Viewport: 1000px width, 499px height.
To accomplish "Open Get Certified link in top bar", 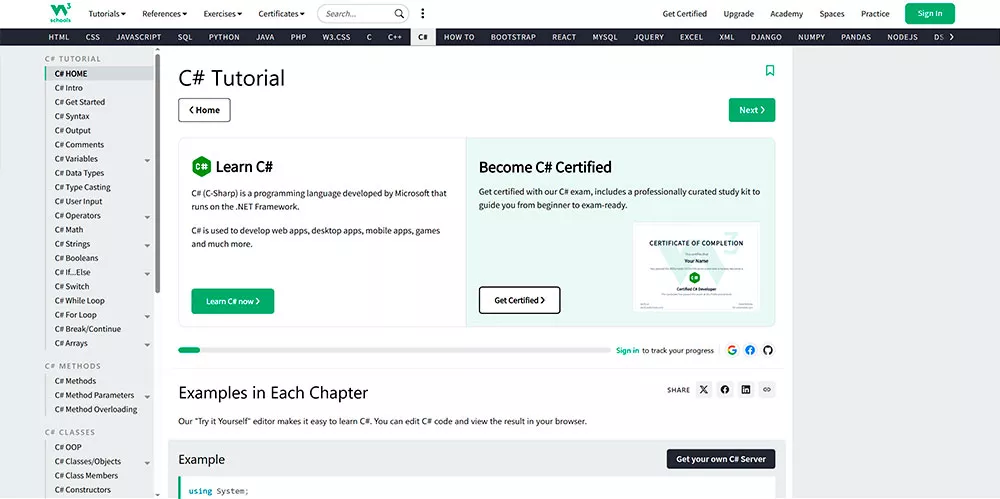I will (x=684, y=13).
